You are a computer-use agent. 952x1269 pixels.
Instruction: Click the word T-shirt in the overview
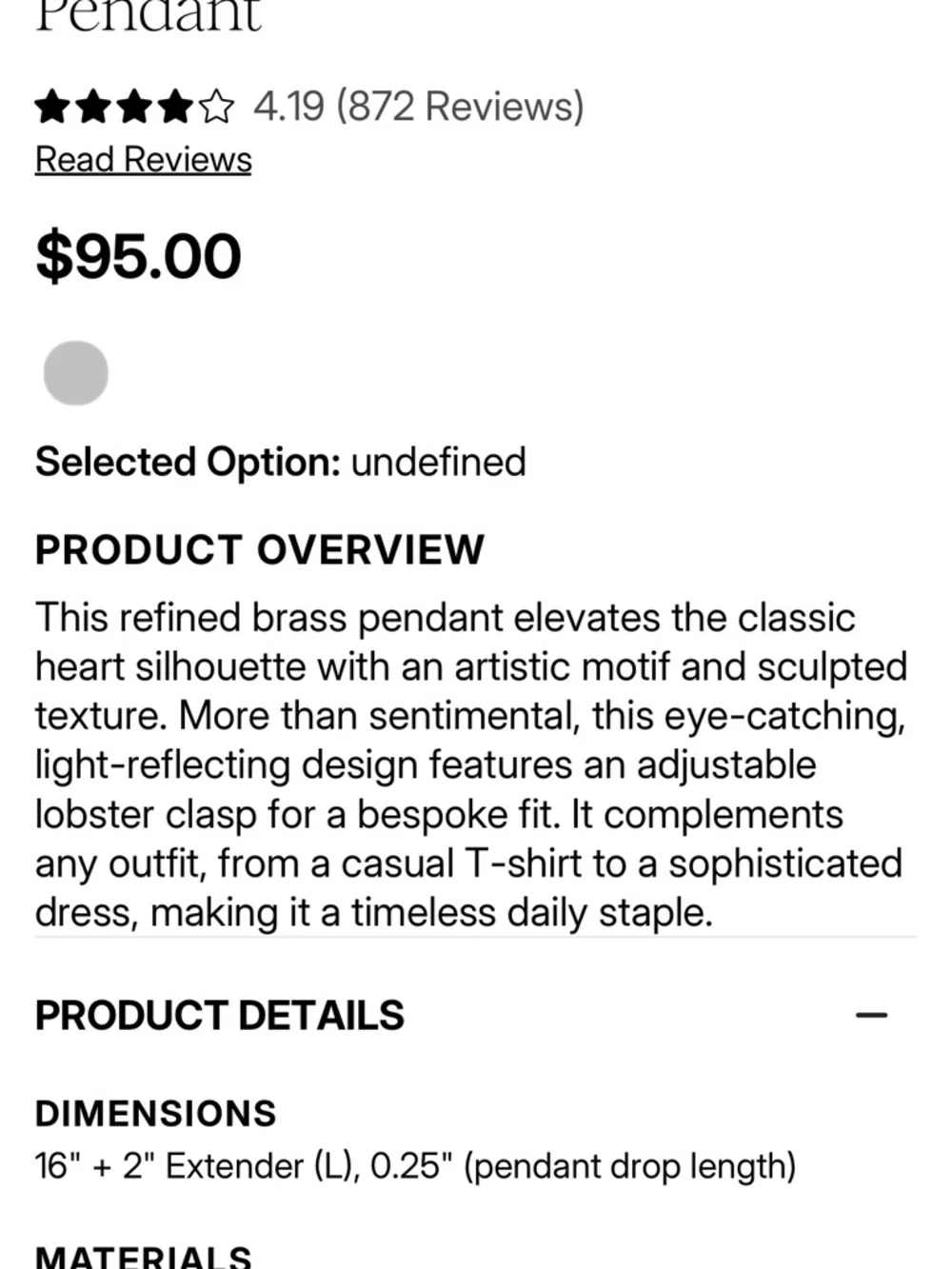click(523, 864)
